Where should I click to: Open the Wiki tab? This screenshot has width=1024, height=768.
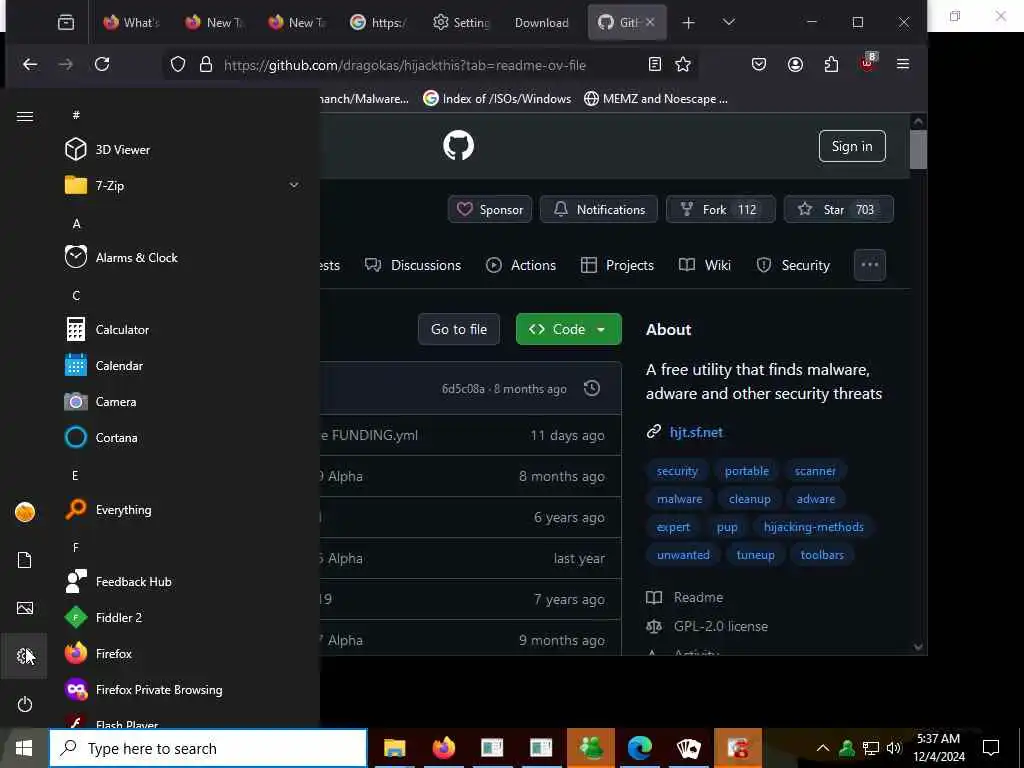click(705, 265)
